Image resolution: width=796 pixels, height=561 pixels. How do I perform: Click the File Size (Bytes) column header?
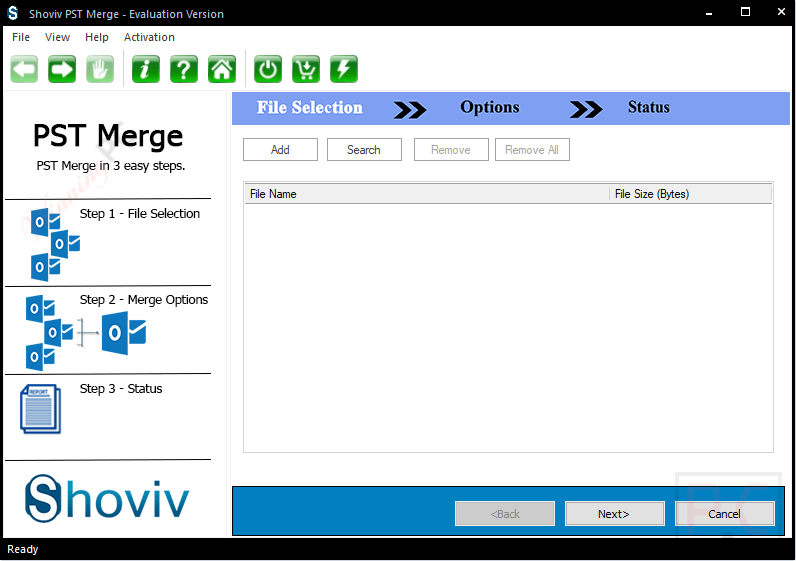tap(690, 194)
